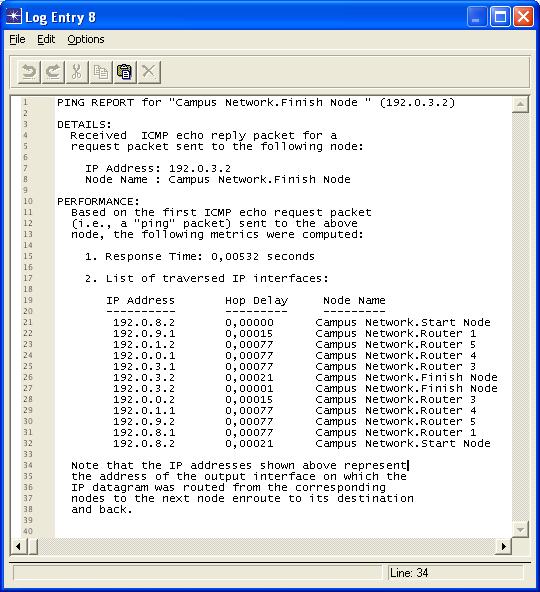Click the vertical scrollbar down arrow
The width and height of the screenshot is (540, 592).
520,530
